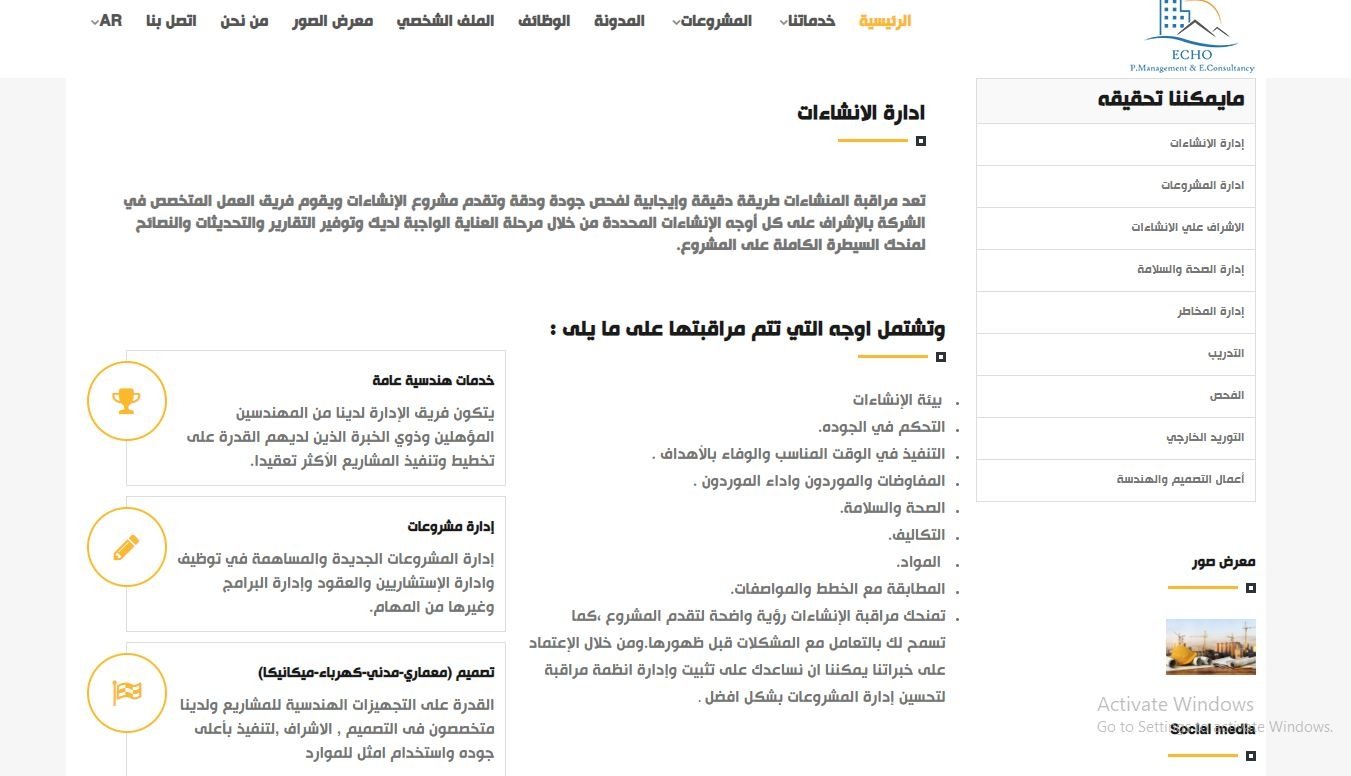Image resolution: width=1351 pixels, height=776 pixels.
Task: Select التدريب in the services sidebar
Action: tap(1227, 353)
